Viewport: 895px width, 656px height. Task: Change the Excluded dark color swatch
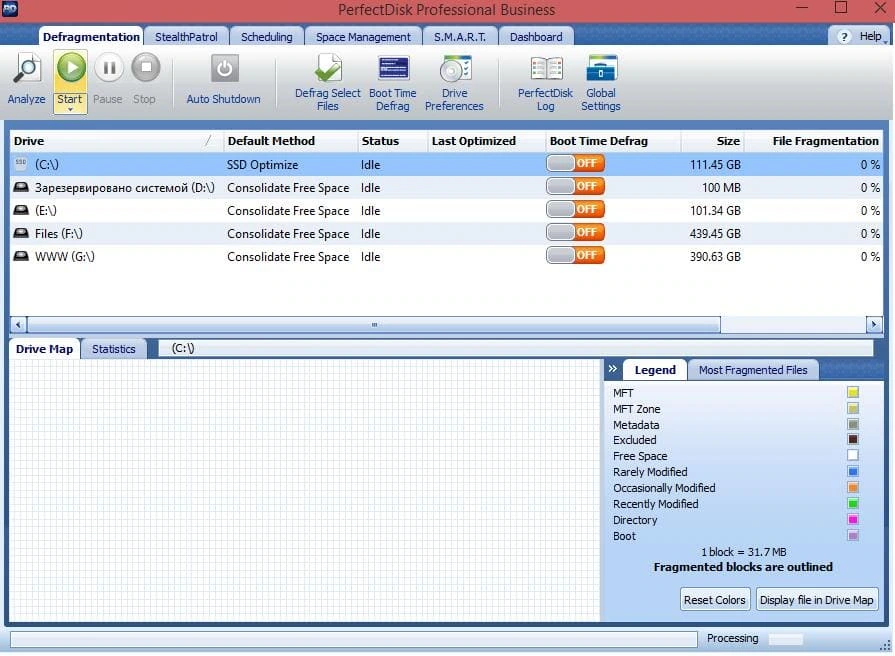tap(853, 440)
